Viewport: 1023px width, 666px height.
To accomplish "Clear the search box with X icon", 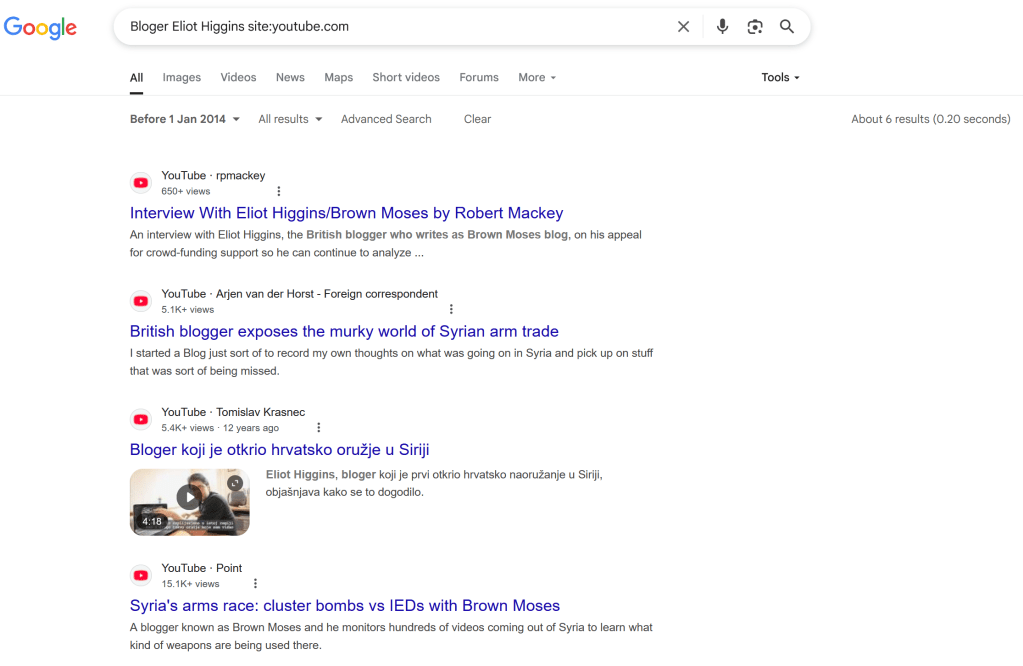I will 683,27.
